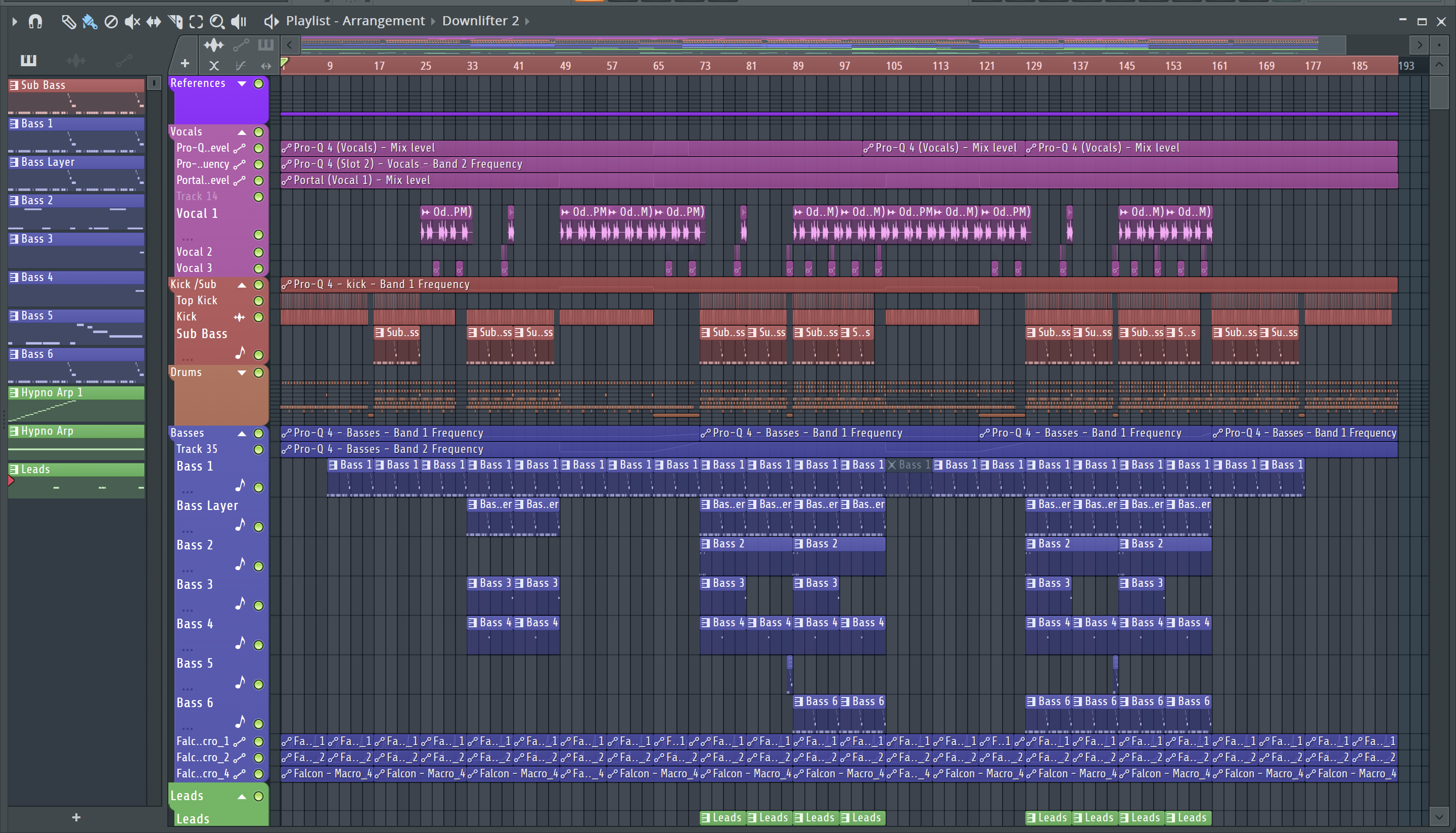Select the Slip tool

[153, 22]
